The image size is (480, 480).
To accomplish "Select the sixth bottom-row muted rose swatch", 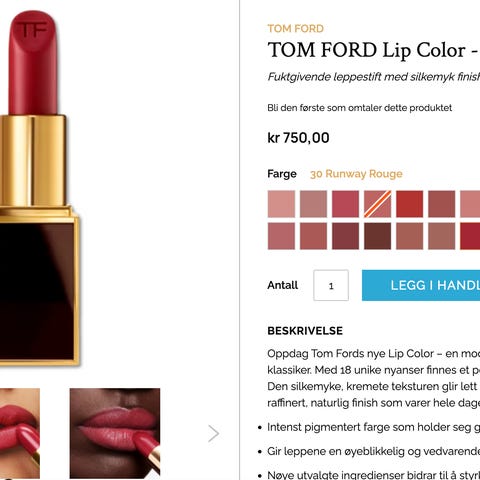I will (441, 236).
